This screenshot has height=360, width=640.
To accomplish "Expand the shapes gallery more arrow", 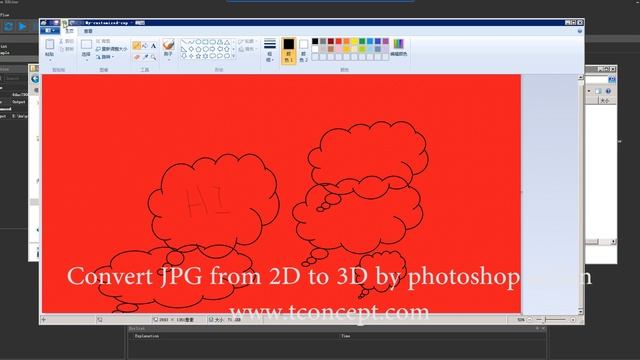I will pyautogui.click(x=233, y=56).
